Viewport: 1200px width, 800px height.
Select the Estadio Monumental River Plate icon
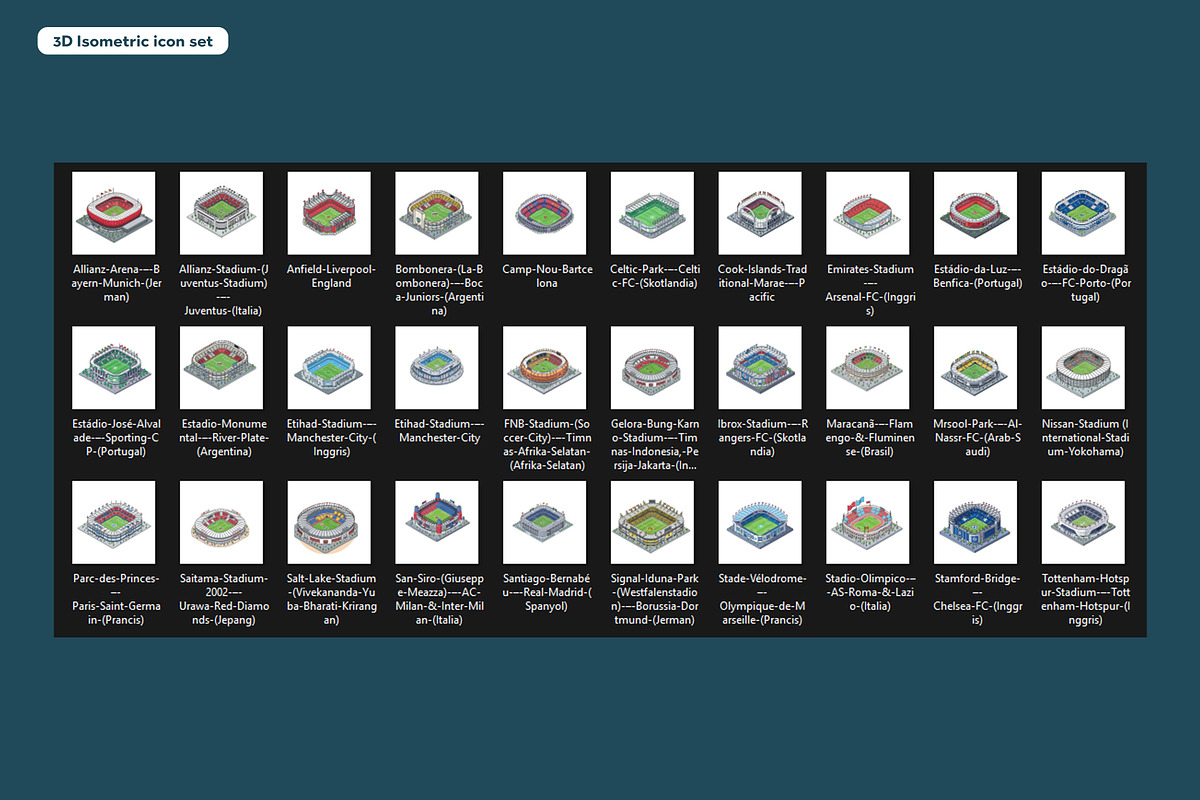[222, 368]
